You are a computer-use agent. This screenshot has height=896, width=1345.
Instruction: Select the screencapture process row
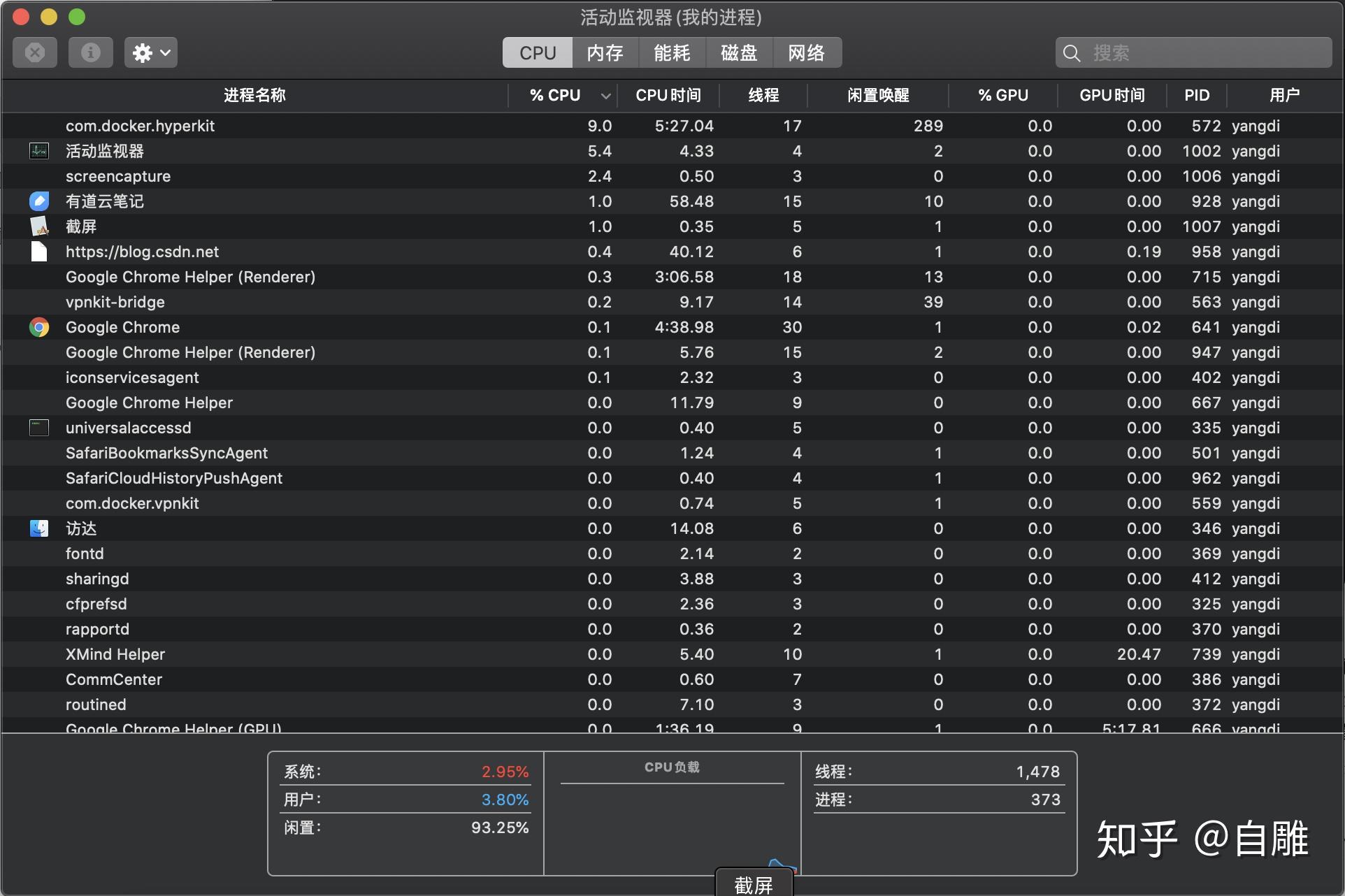pyautogui.click(x=672, y=176)
